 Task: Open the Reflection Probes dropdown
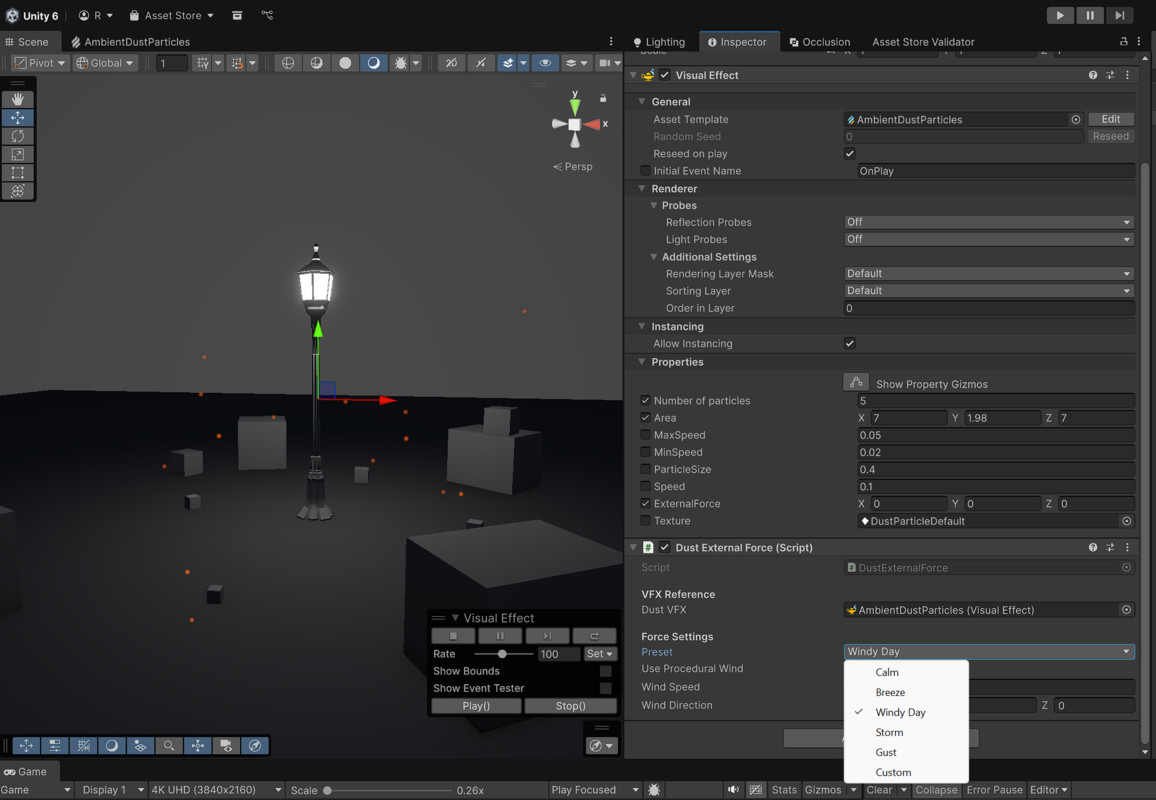(988, 222)
